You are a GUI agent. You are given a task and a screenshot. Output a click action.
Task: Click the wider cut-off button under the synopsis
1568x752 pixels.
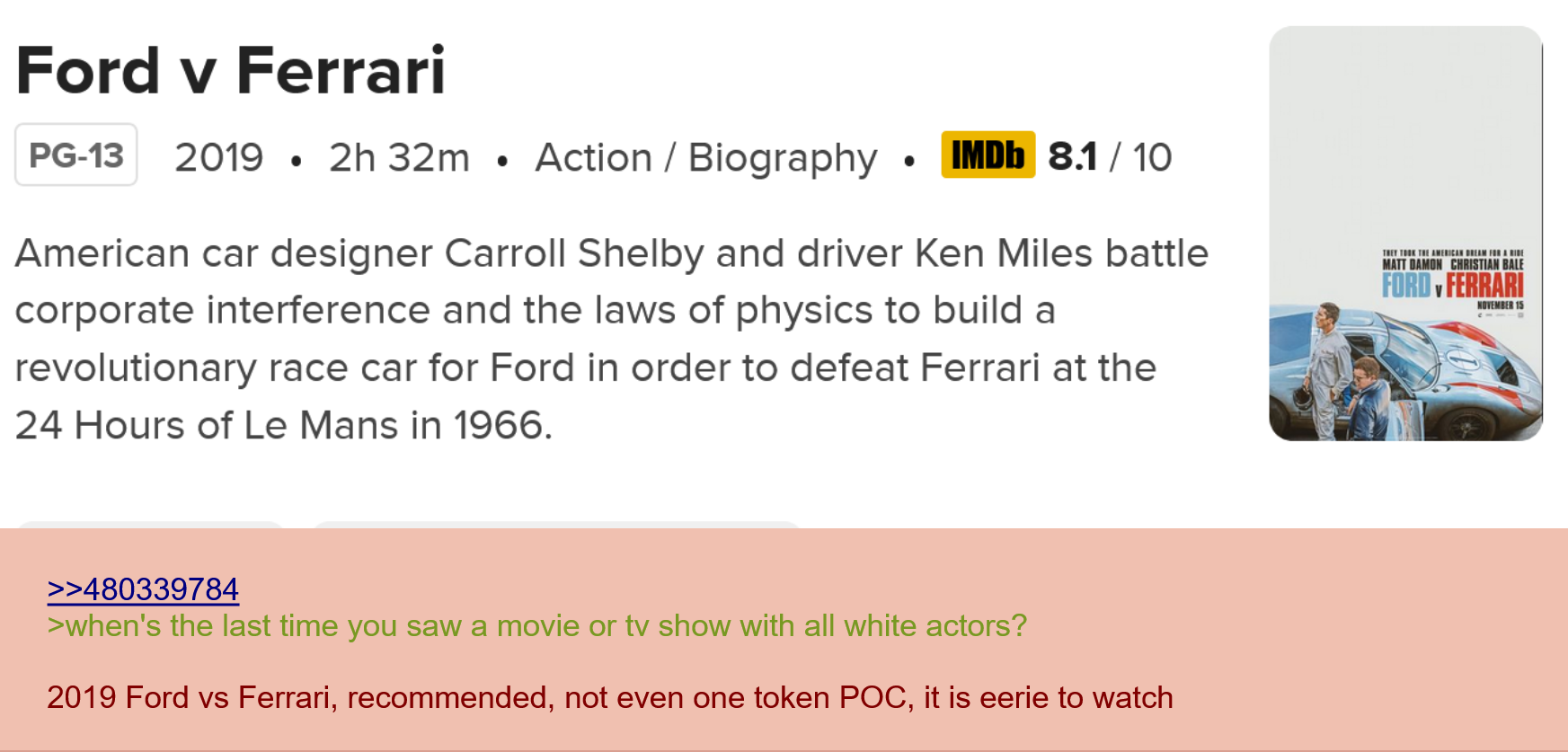(x=555, y=525)
